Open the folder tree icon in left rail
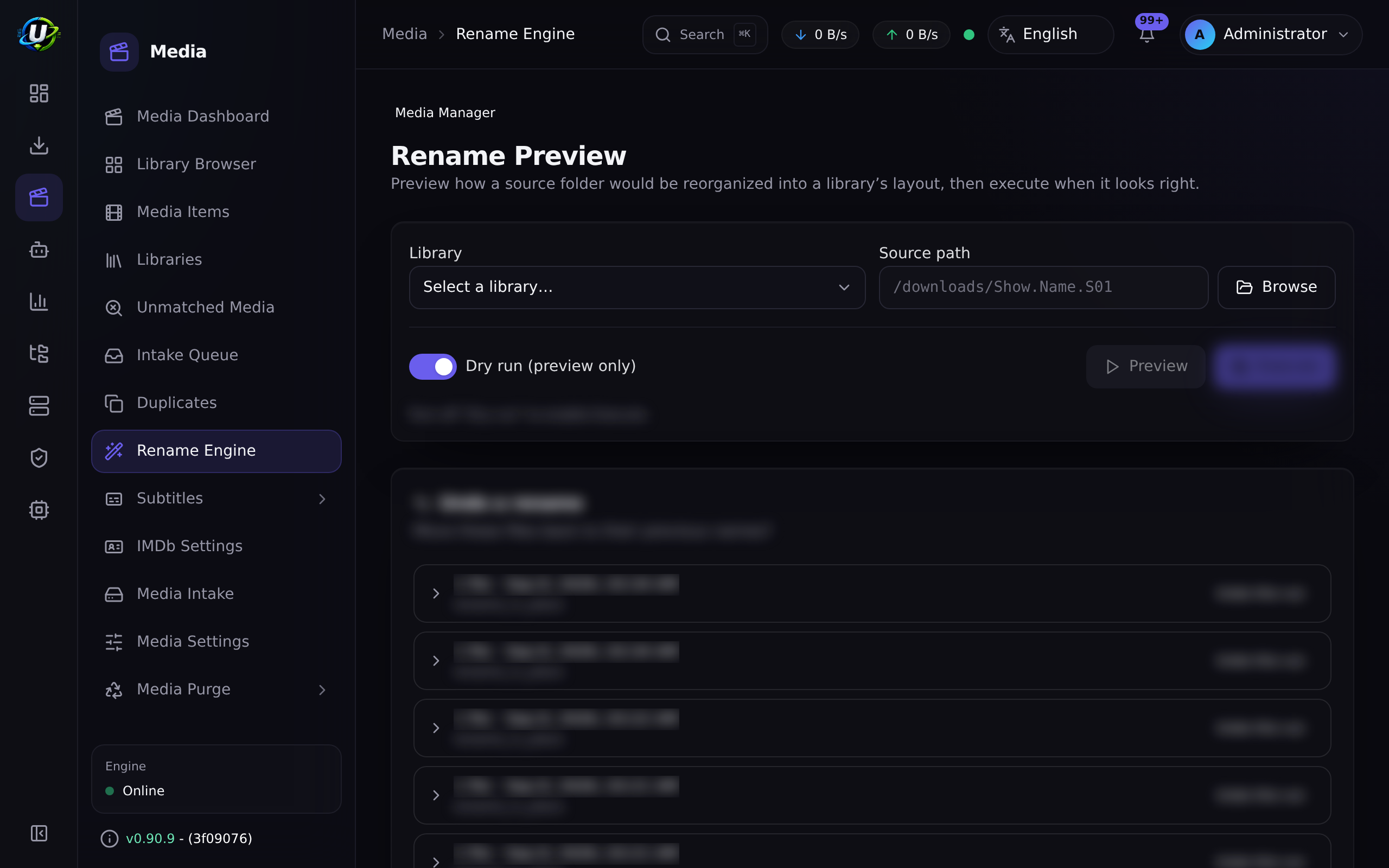 [x=39, y=354]
